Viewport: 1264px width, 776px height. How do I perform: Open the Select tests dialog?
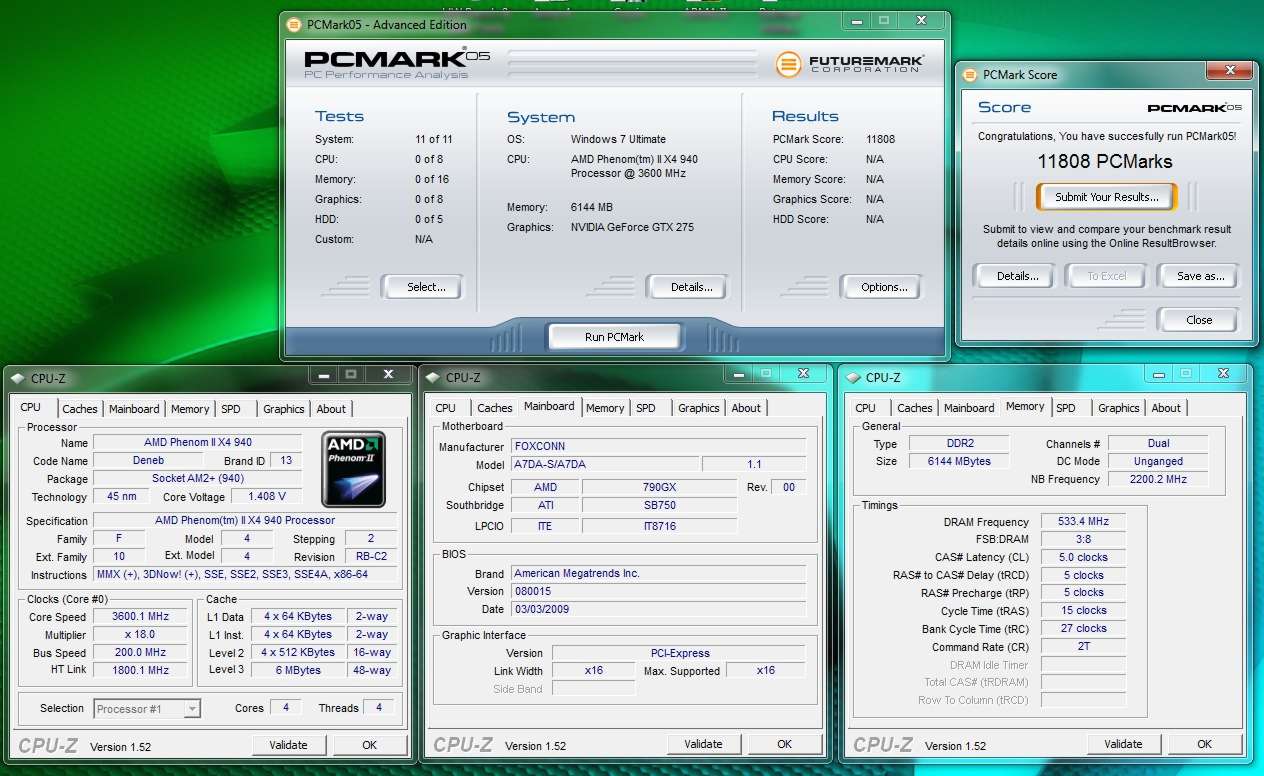[422, 287]
